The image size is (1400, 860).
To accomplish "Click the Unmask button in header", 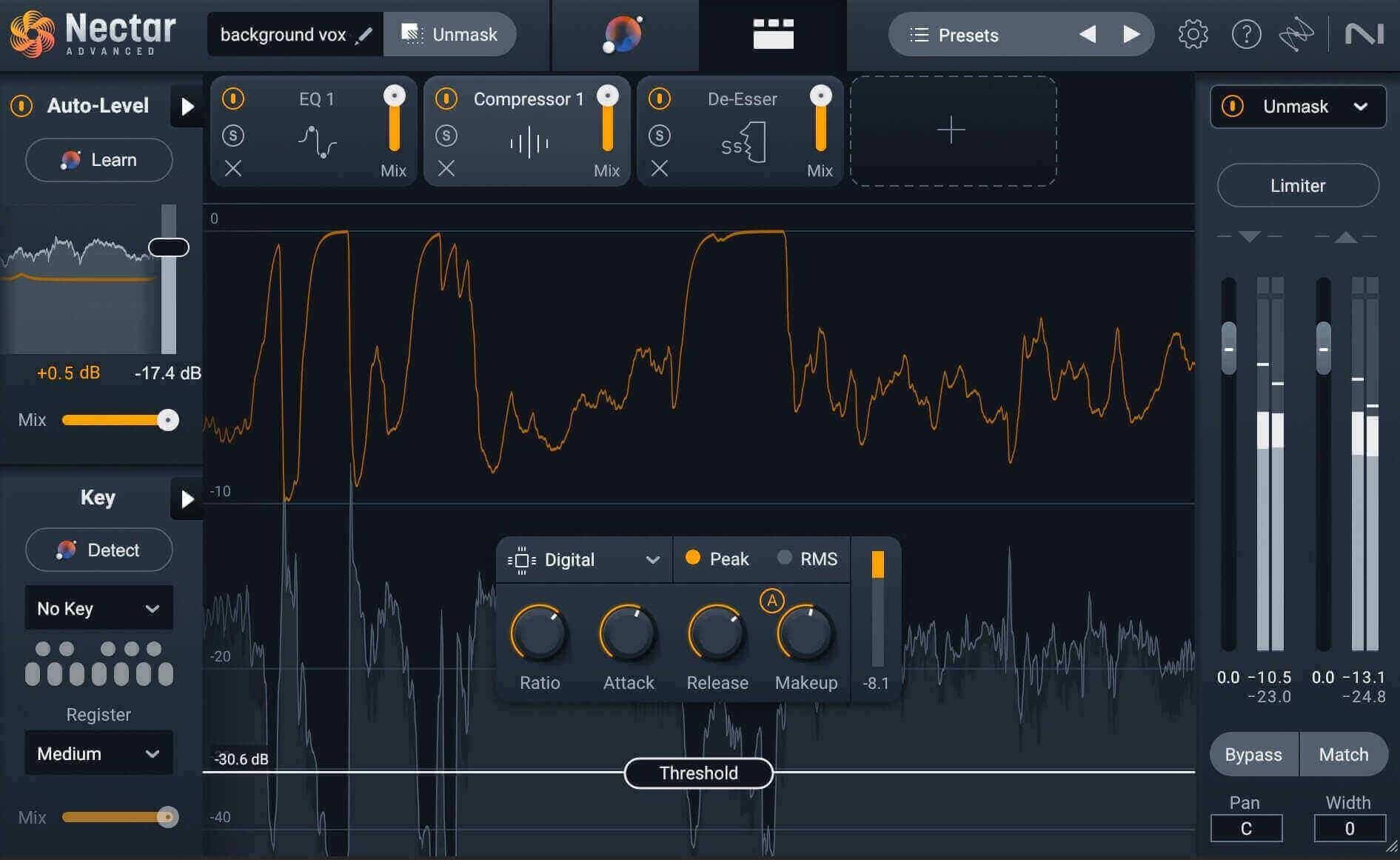I will [x=450, y=34].
